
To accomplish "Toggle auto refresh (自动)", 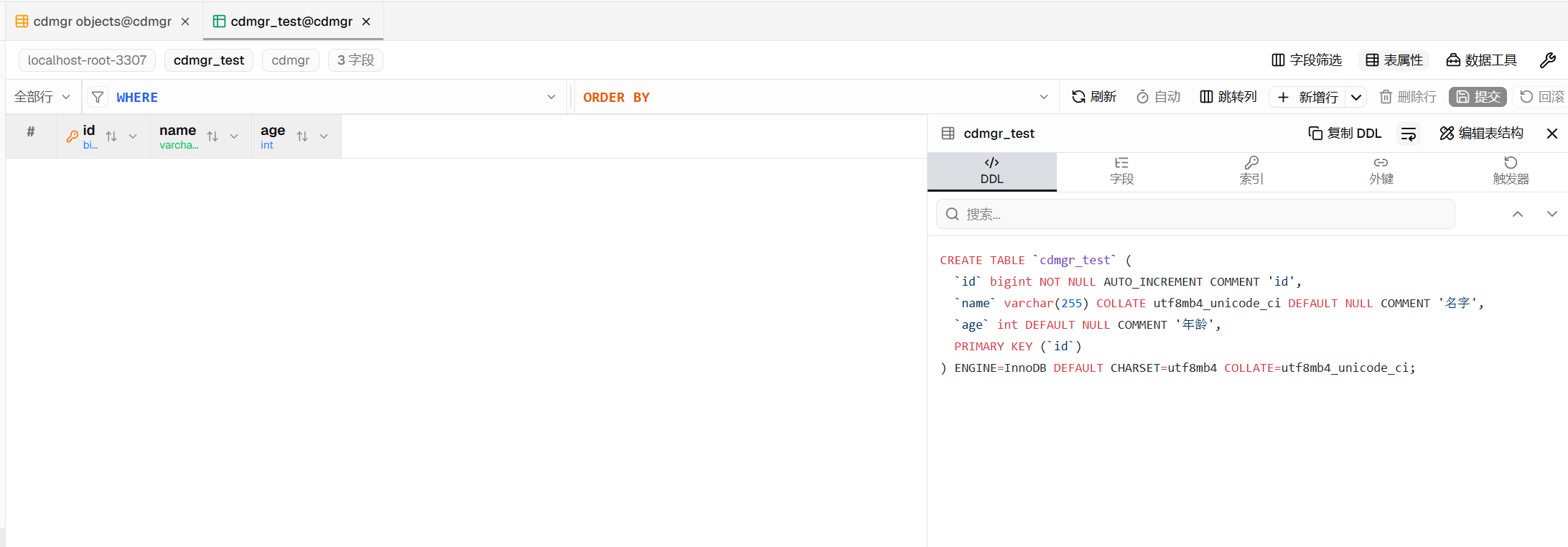I will tap(1158, 97).
